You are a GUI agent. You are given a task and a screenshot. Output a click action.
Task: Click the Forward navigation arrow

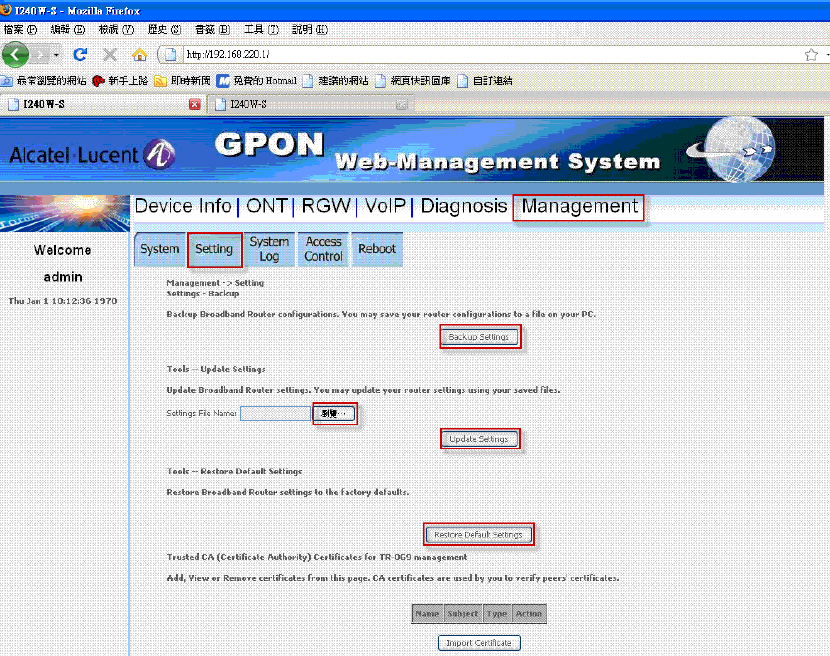tap(40, 54)
